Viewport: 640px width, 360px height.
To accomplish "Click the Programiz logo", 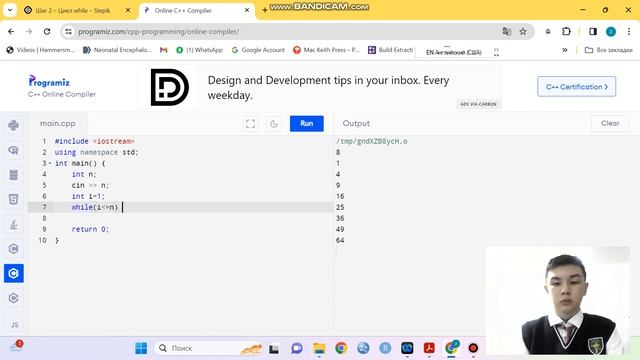I will [49, 81].
